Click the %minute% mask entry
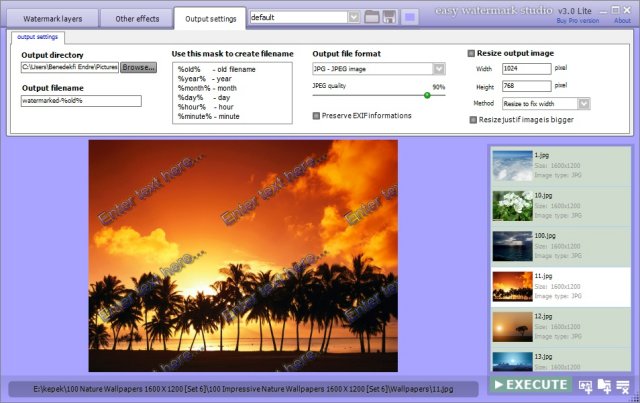Screen dimensions: 640x403 (x=209, y=116)
